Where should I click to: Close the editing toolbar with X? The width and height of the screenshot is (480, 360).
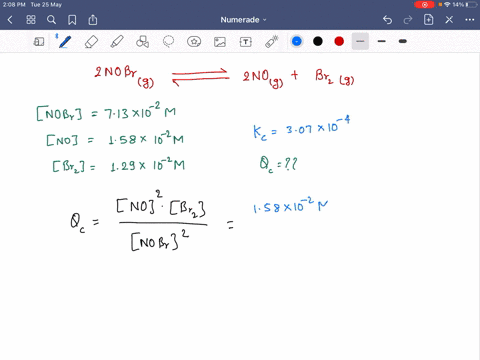pos(449,20)
